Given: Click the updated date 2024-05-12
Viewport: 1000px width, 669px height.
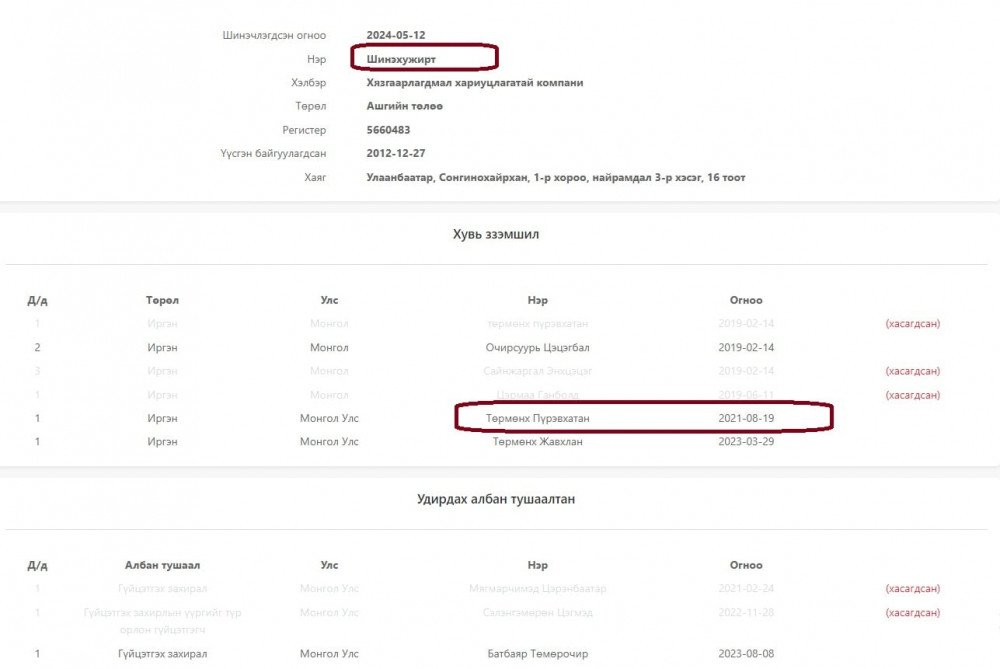Looking at the screenshot, I should [x=396, y=35].
